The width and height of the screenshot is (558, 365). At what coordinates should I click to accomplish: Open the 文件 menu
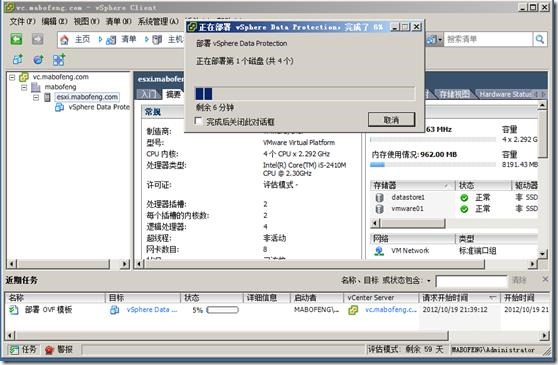tap(22, 21)
